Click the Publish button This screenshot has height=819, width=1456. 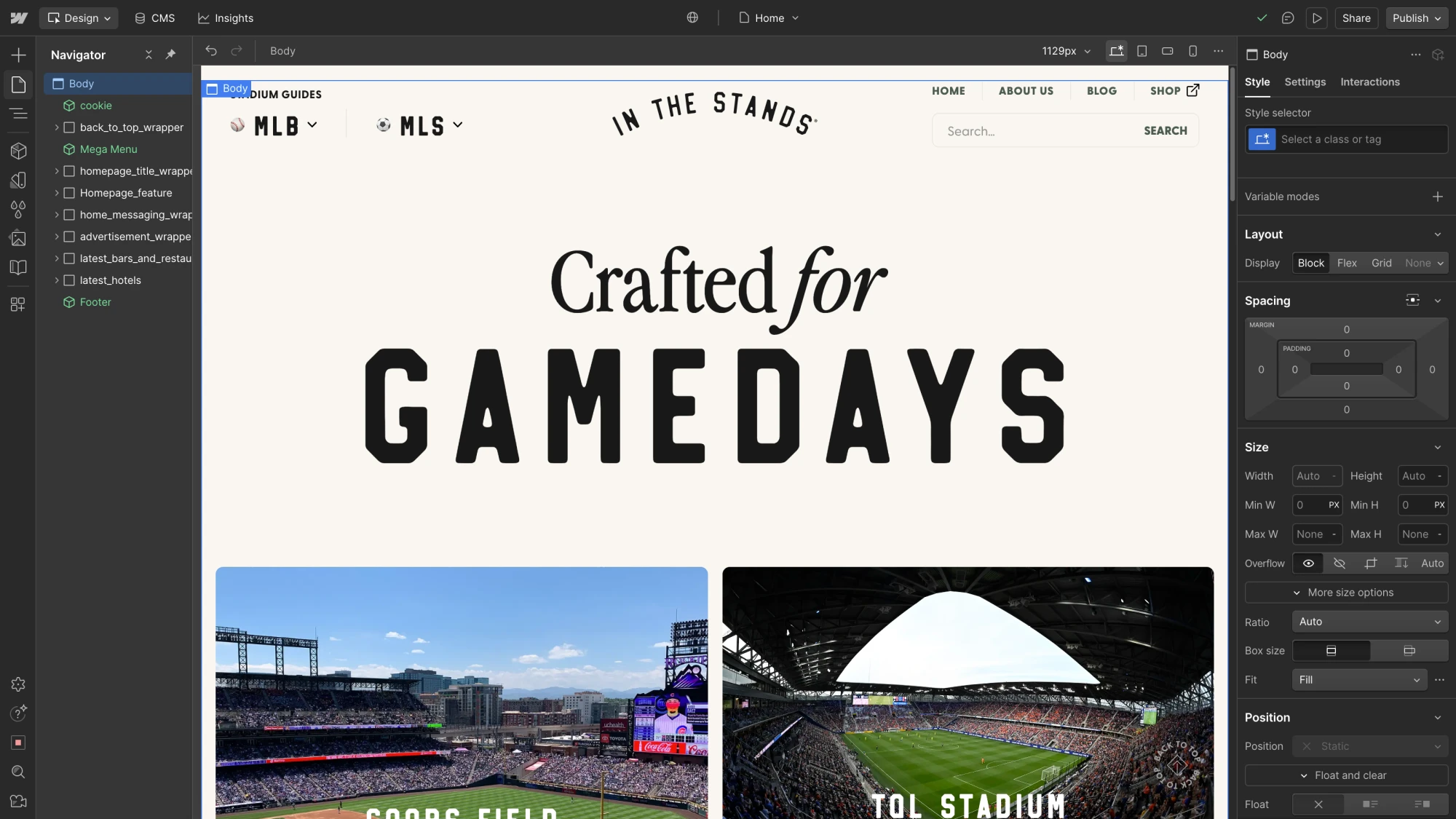(1416, 18)
